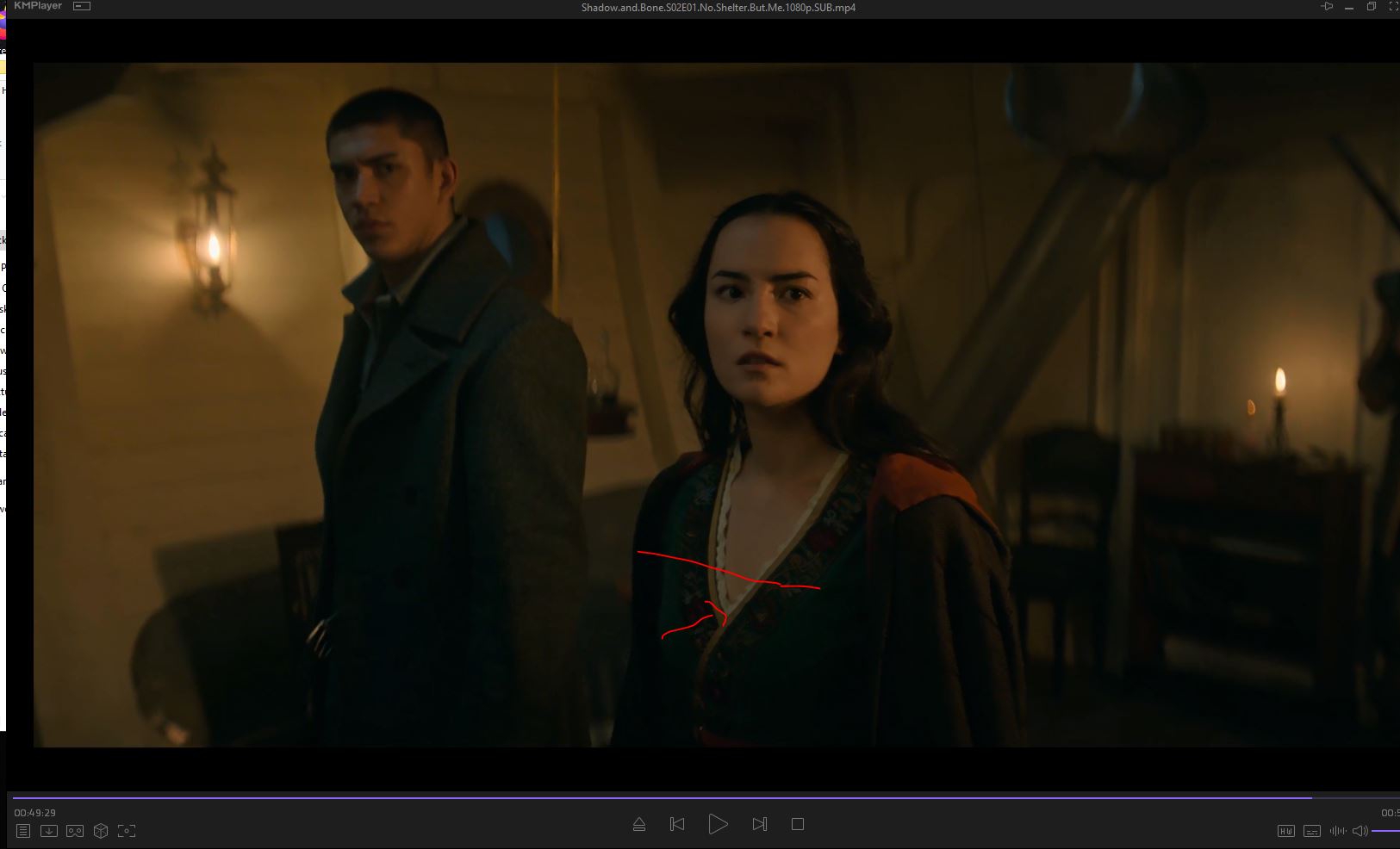The height and width of the screenshot is (849, 1400).
Task: Click compact mode icon beside KMPlayer logo
Action: click(x=82, y=6)
